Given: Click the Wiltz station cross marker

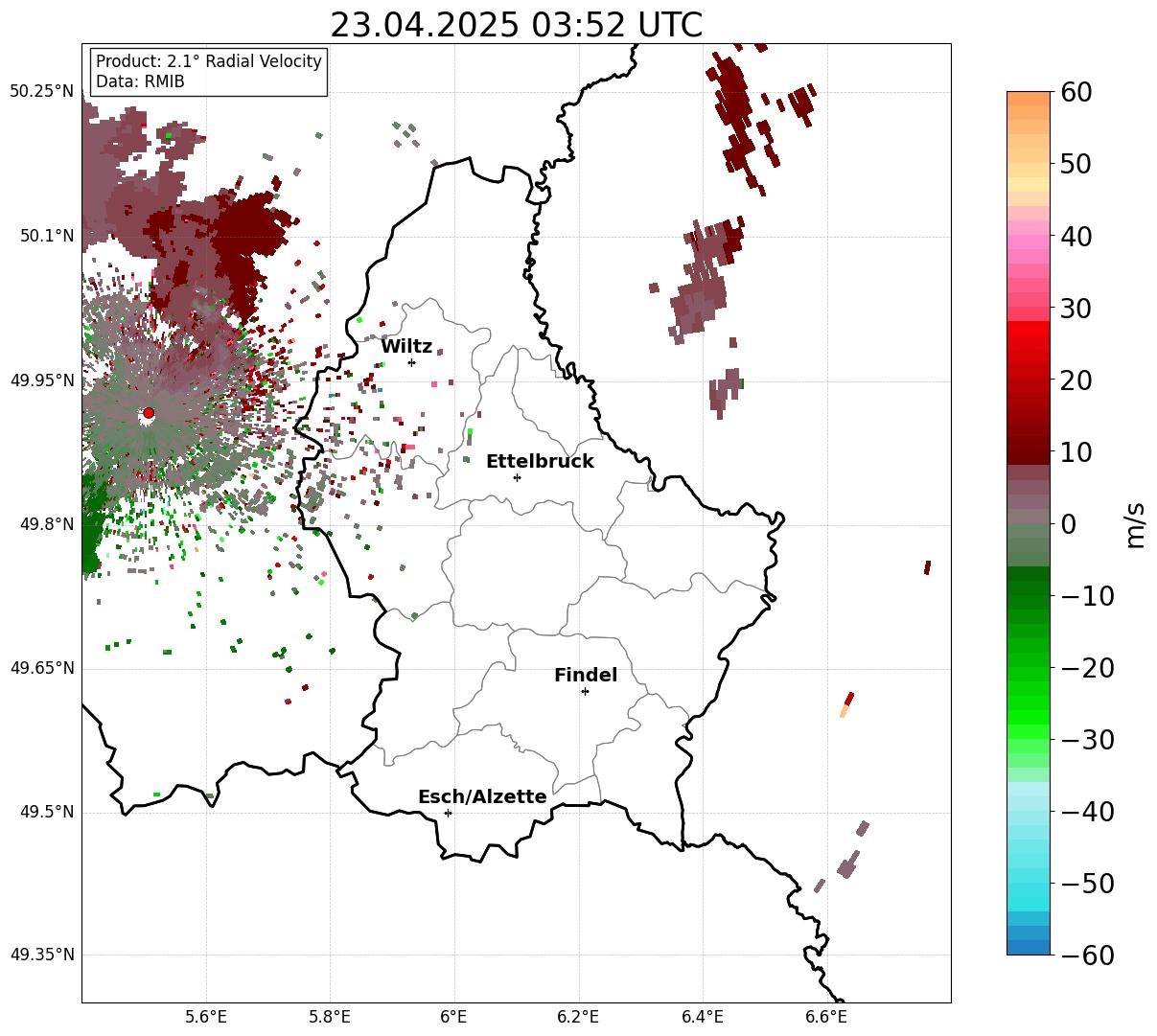Looking at the screenshot, I should tap(412, 362).
